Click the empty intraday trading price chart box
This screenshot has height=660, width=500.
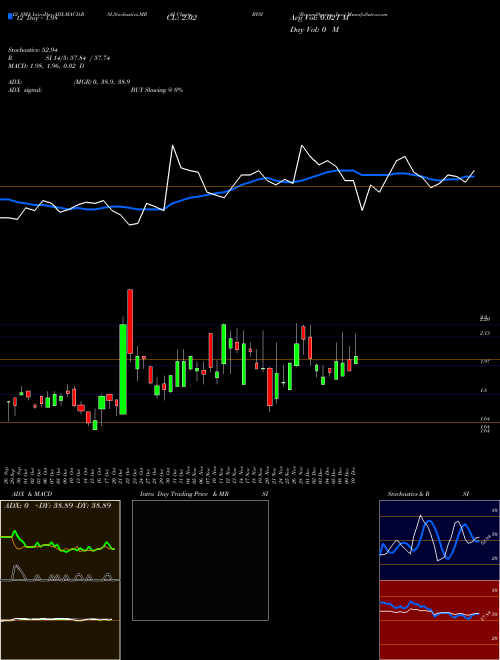(200, 560)
